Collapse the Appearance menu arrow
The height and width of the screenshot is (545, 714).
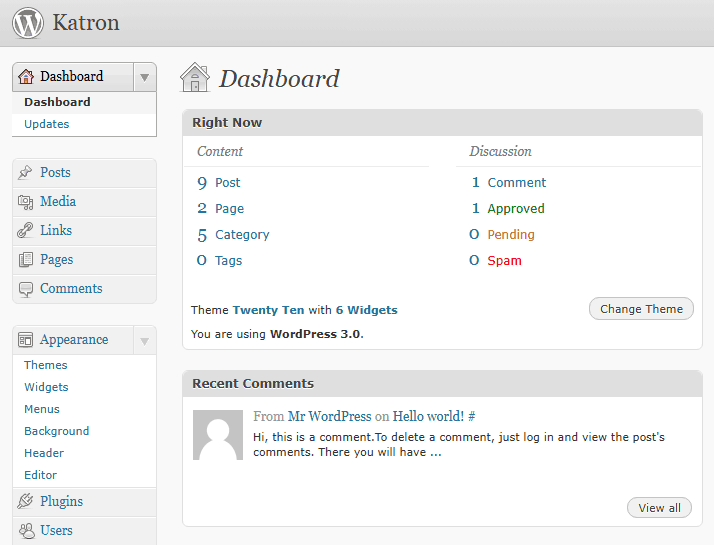click(x=145, y=340)
